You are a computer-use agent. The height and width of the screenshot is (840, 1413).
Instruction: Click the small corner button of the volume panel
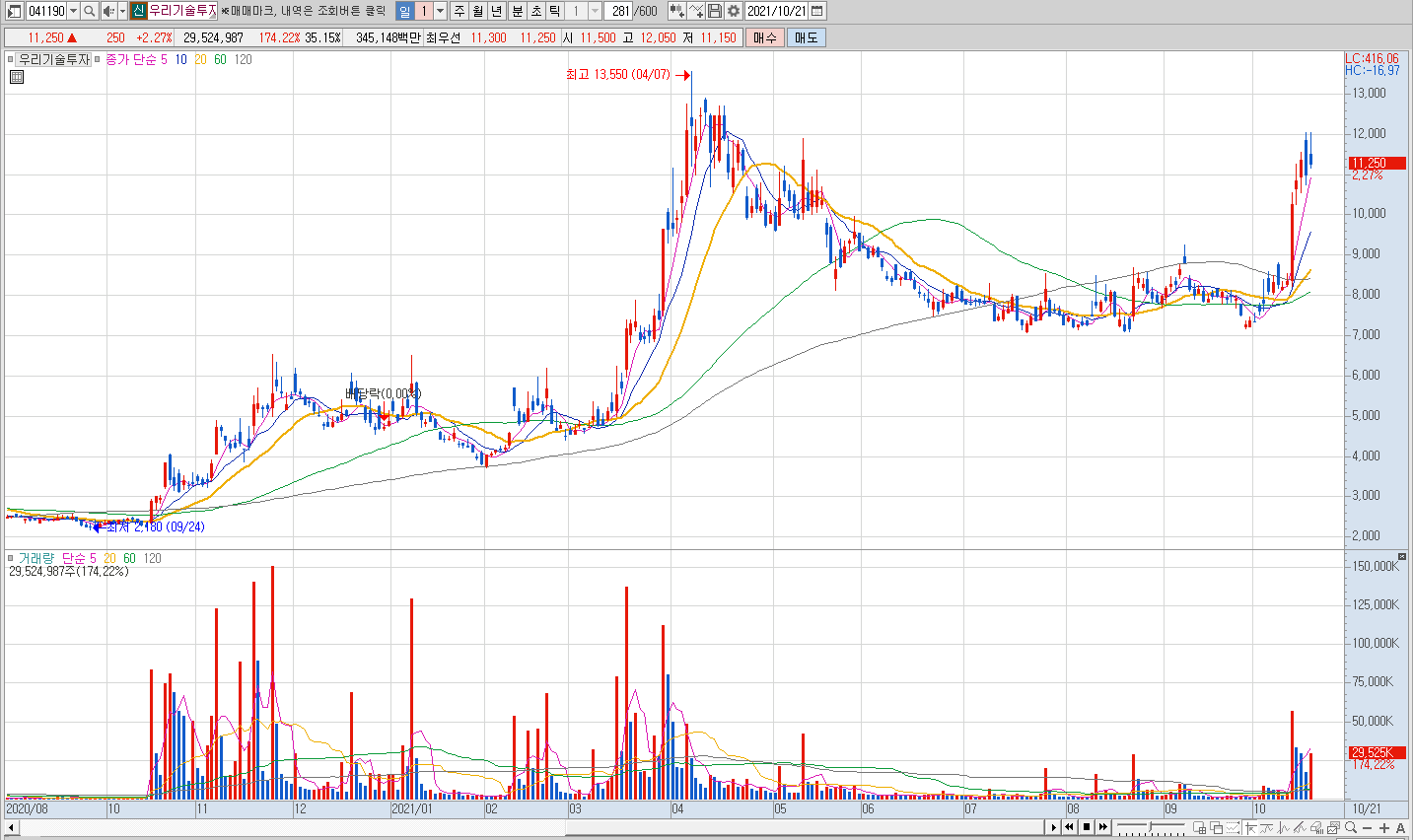[1402, 557]
